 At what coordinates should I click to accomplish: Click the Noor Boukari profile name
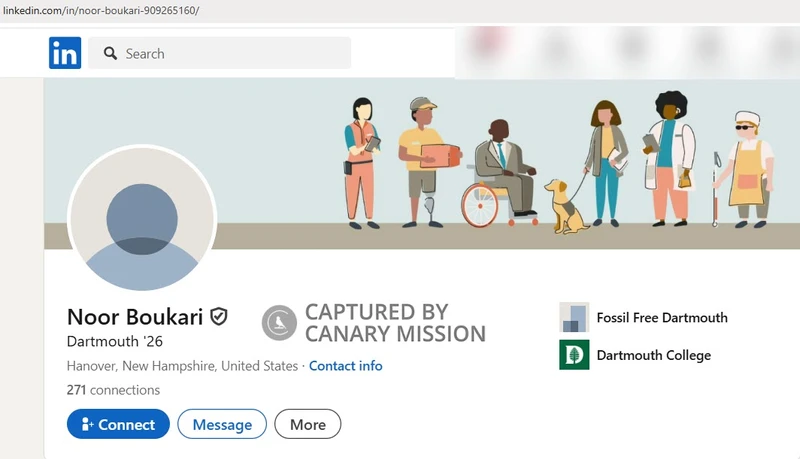pyautogui.click(x=135, y=317)
